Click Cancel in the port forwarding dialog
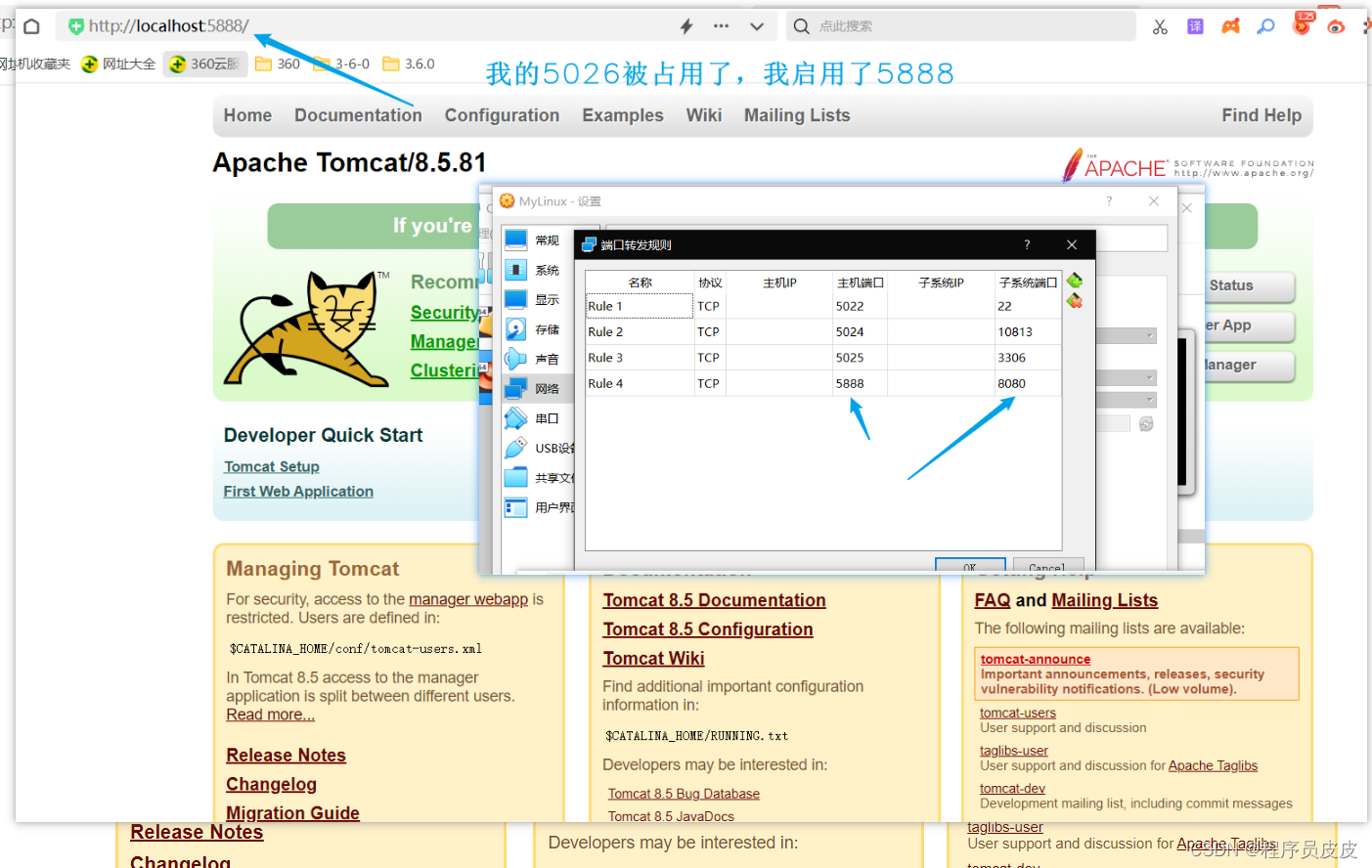This screenshot has width=1372, height=868. (1046, 565)
